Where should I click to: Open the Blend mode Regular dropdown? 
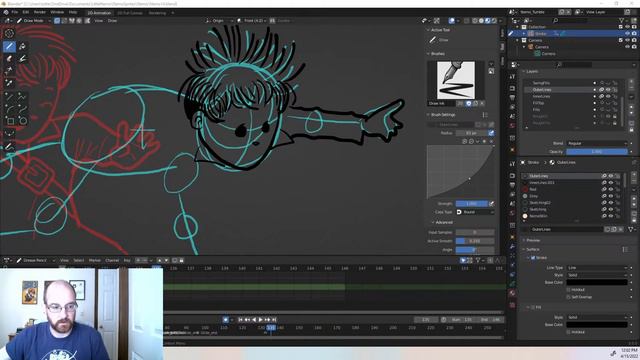tap(597, 143)
